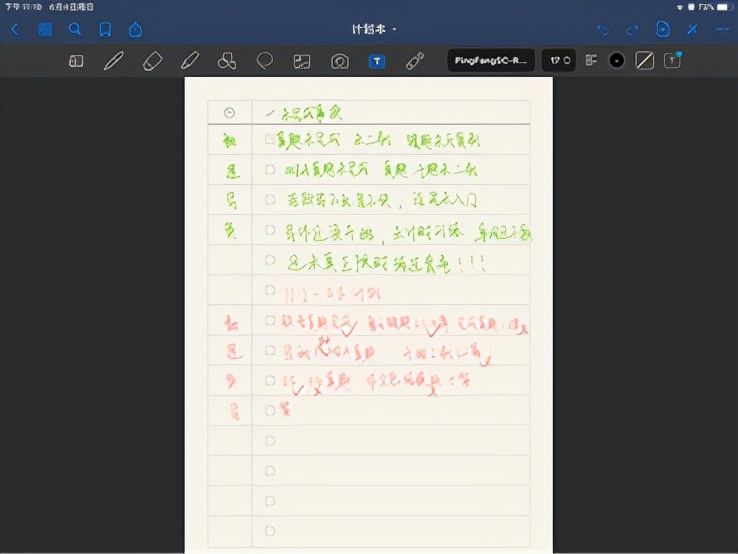Viewport: 738px width, 554px height.
Task: Click the circle icon in the table header cell
Action: click(229, 112)
